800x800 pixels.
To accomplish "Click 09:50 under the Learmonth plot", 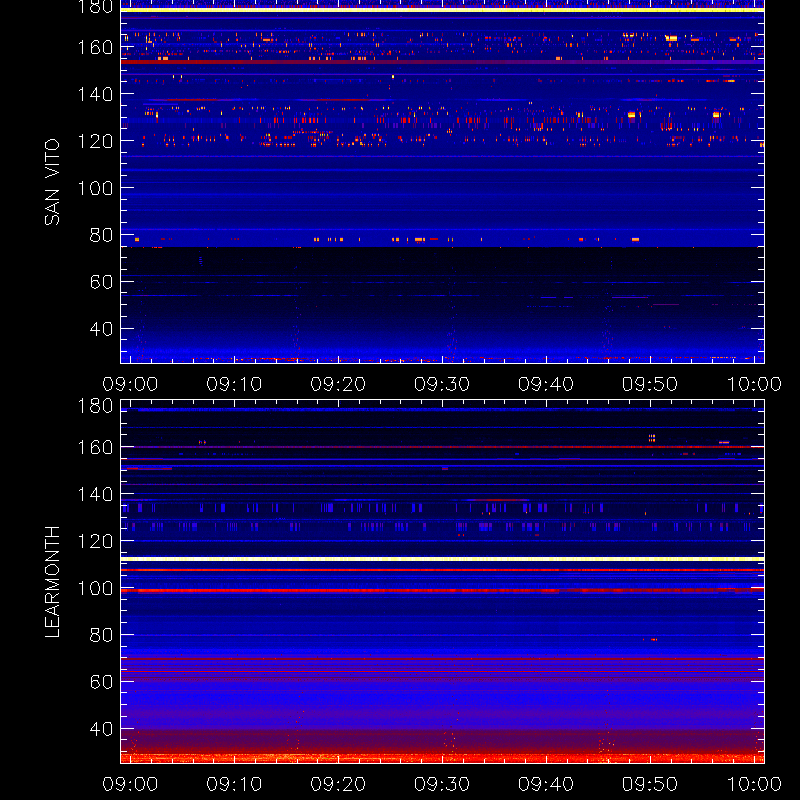I will 649,784.
